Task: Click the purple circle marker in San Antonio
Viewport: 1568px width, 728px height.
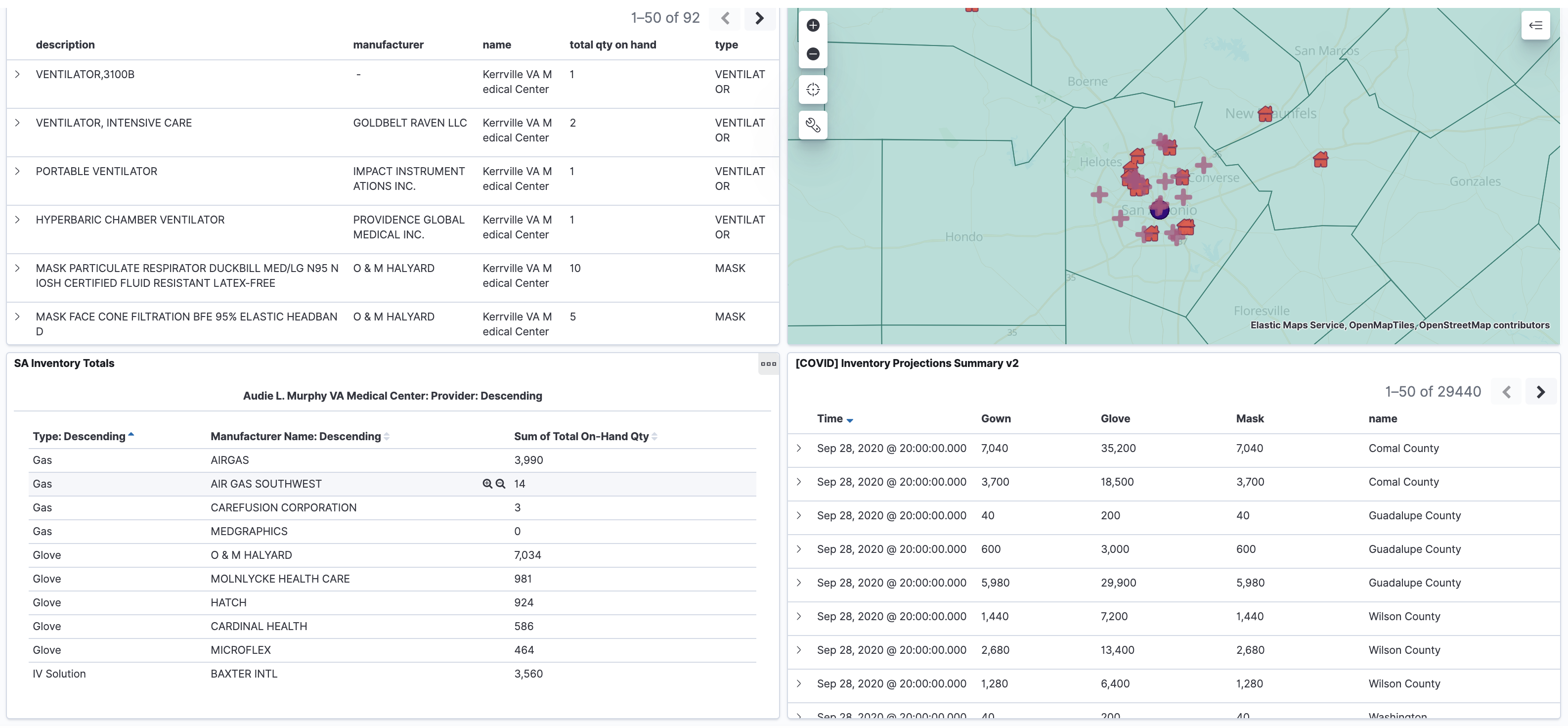Action: (x=1159, y=210)
